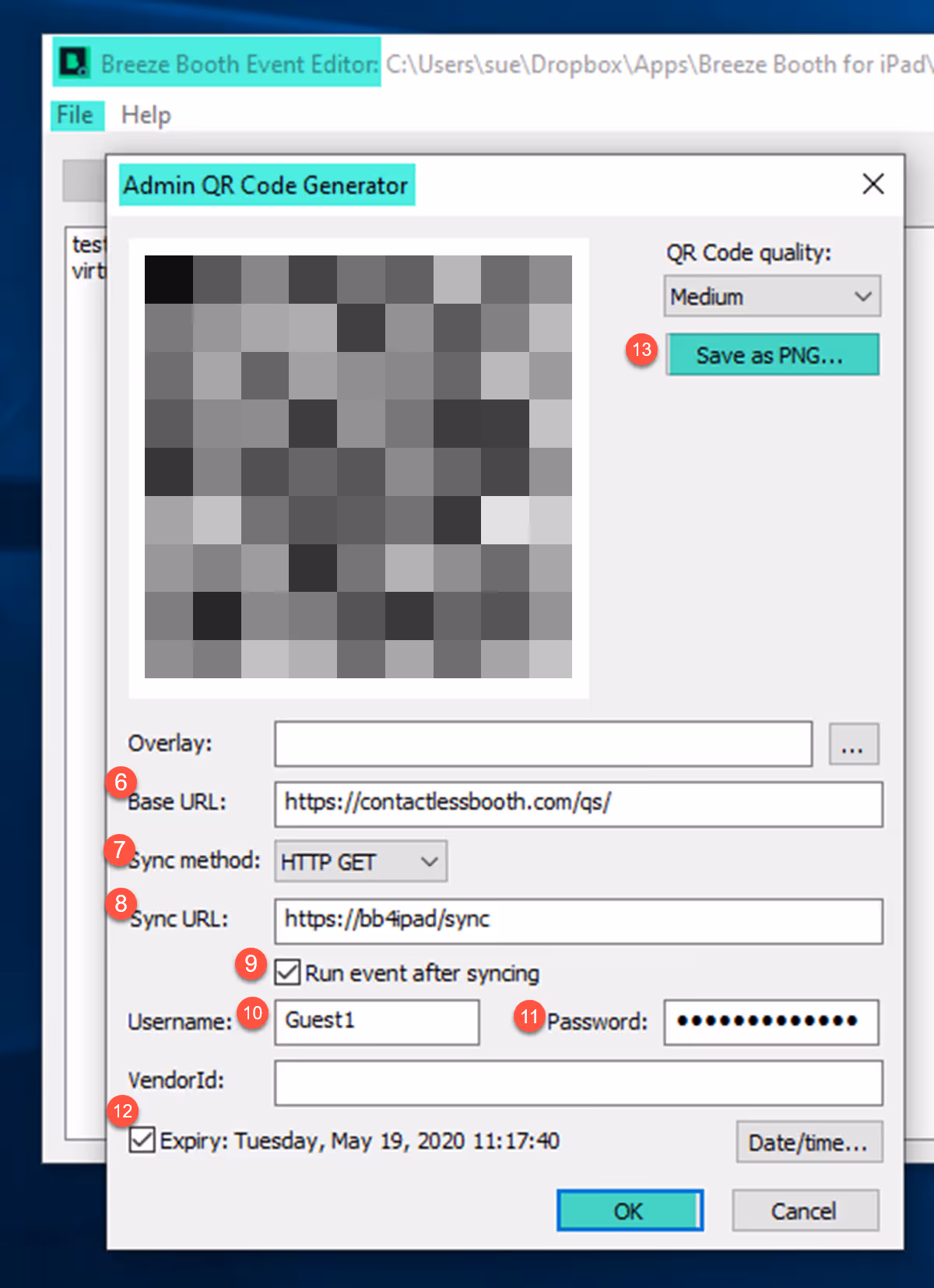Click the Username field containing Guest1
Image resolution: width=934 pixels, height=1288 pixels.
click(x=377, y=1022)
